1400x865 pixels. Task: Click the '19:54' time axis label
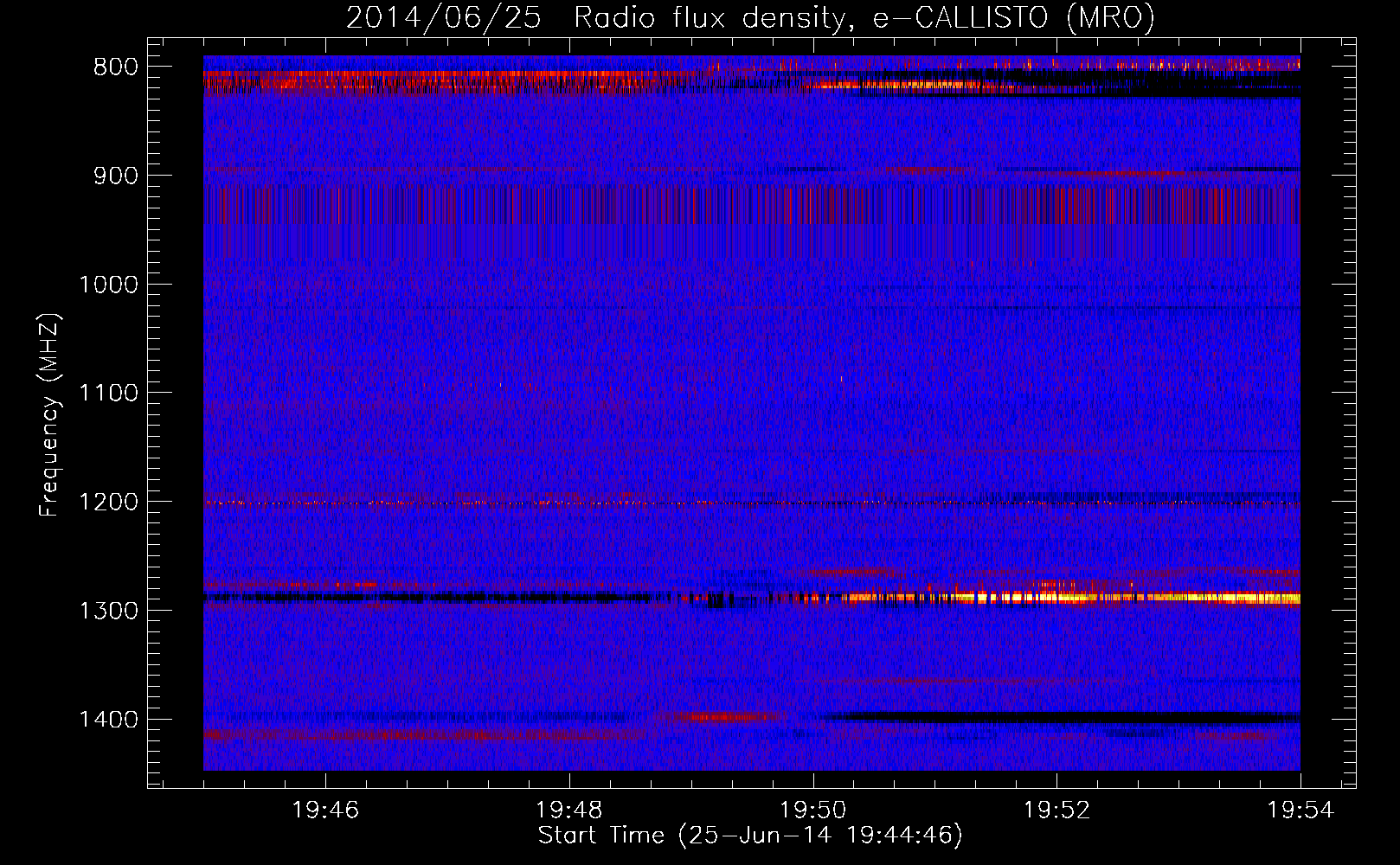pos(1300,811)
